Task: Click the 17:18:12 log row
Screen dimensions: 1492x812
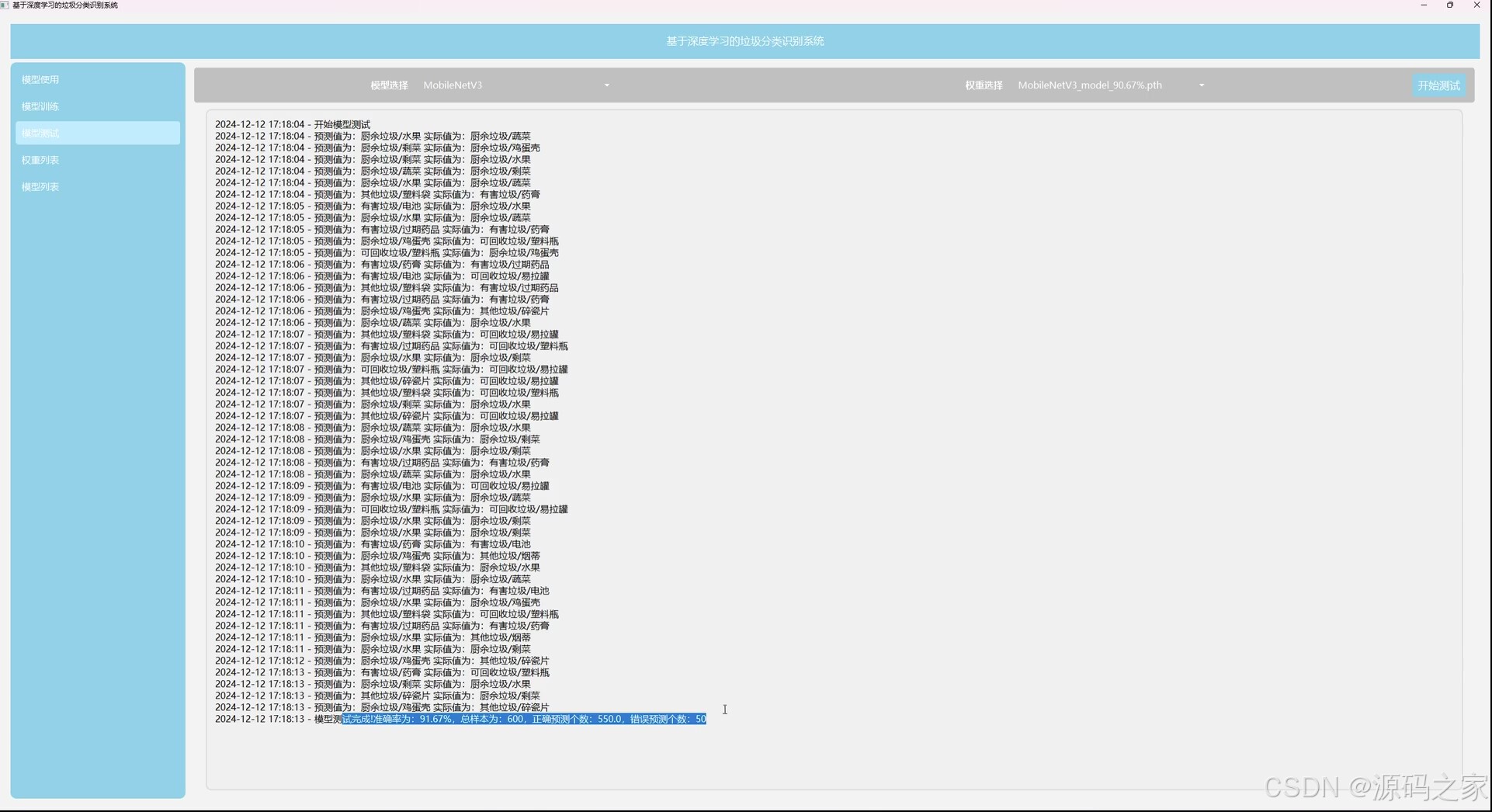Action: [382, 661]
